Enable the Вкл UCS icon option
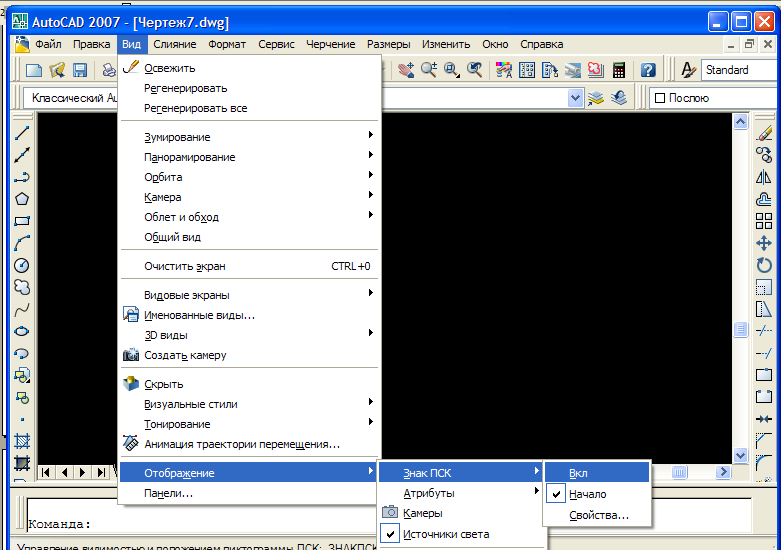 click(598, 473)
